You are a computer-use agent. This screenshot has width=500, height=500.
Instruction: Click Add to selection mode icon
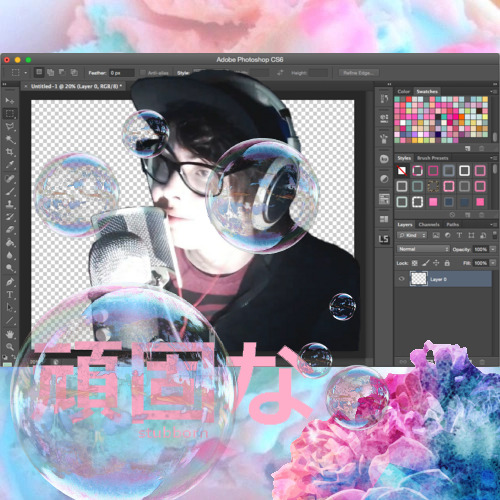coord(50,72)
